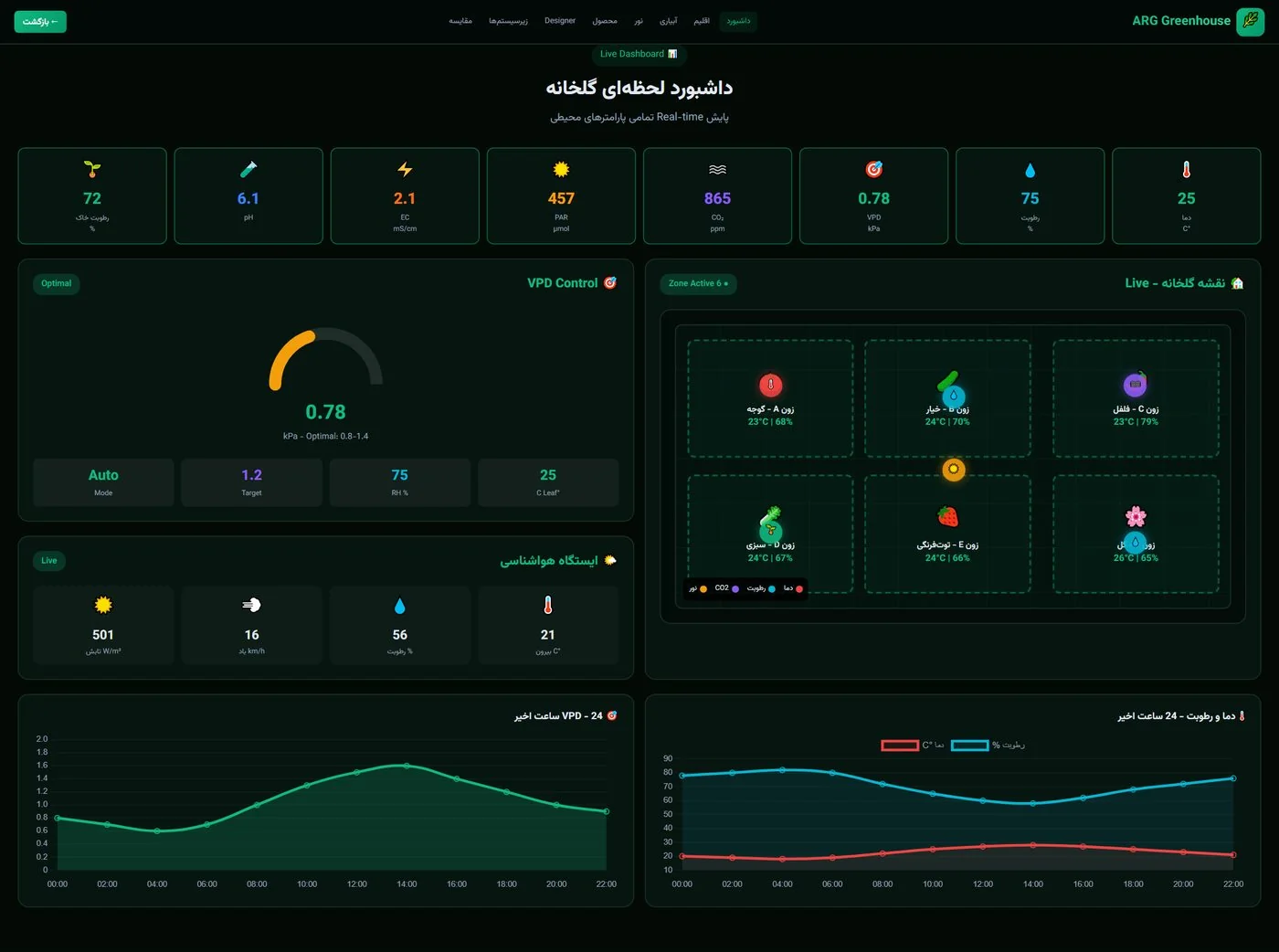The image size is (1279, 952).
Task: Click the ARG Greenhouse title text
Action: tap(1181, 21)
